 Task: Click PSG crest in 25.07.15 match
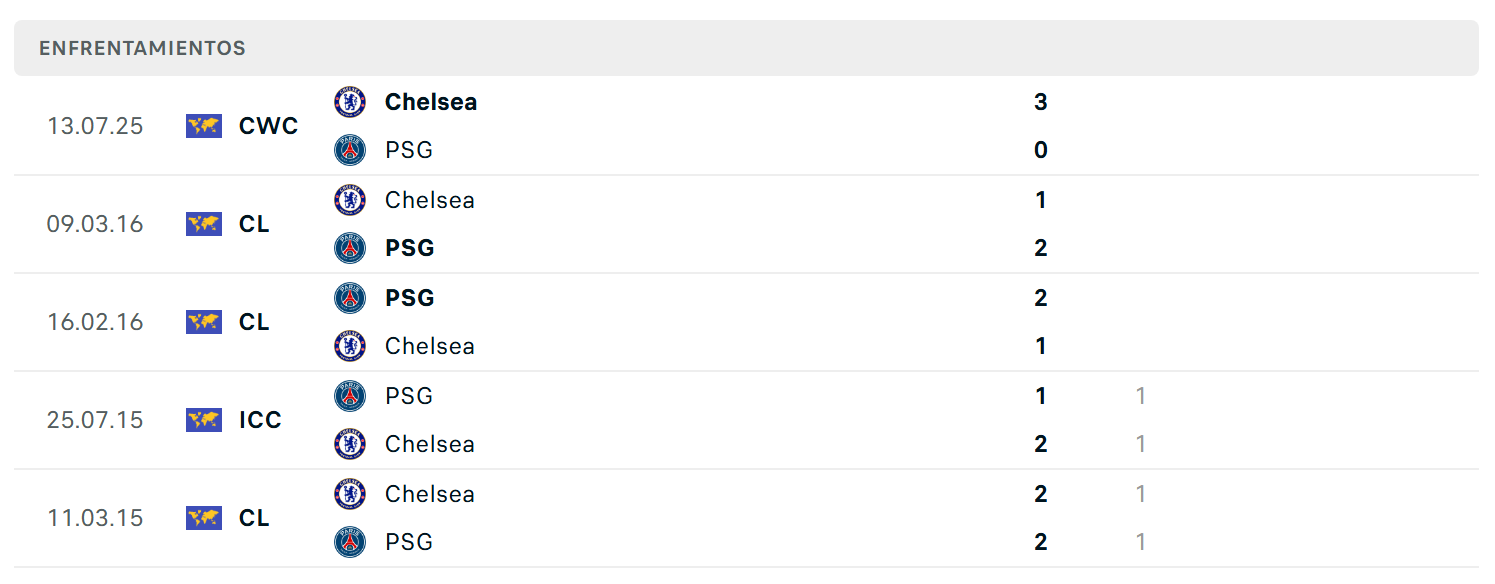click(350, 396)
